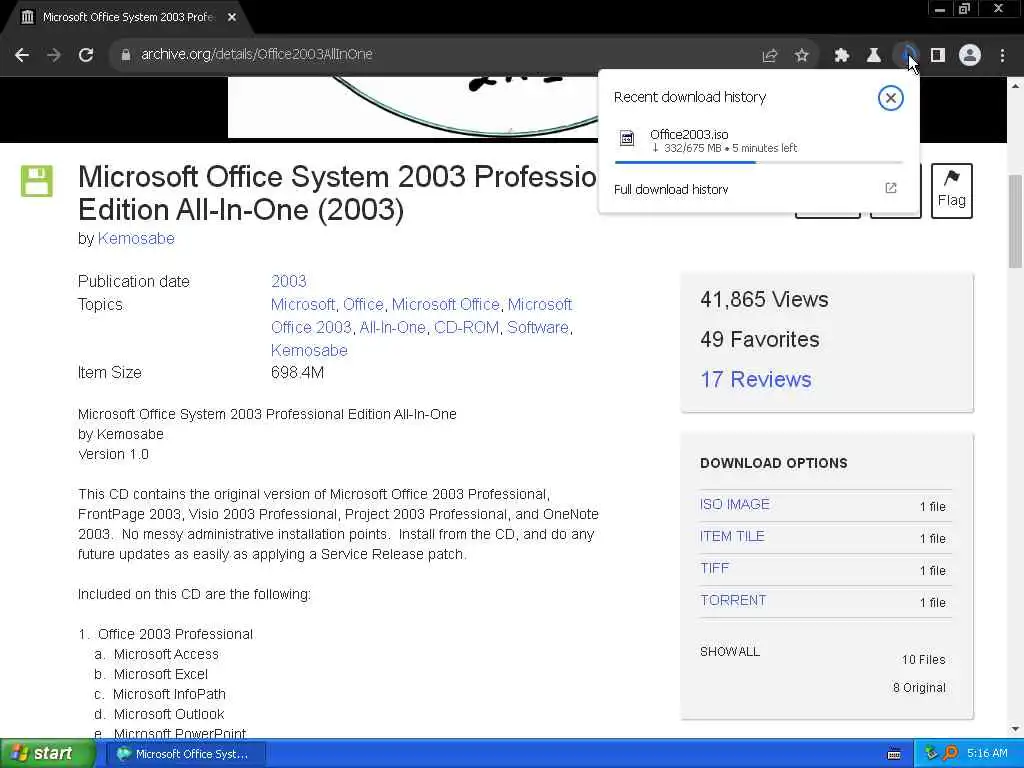Click the scrollbar down arrow

click(1015, 729)
